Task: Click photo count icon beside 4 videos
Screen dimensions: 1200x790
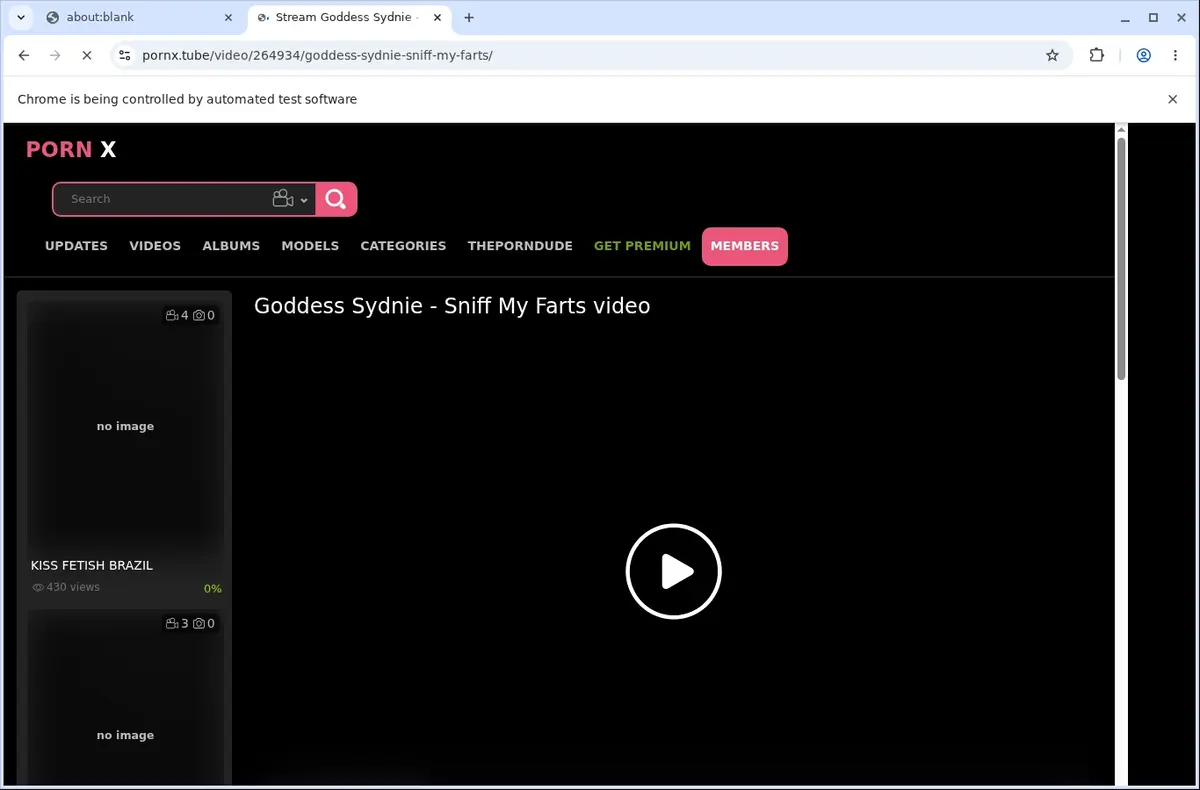Action: click(199, 315)
